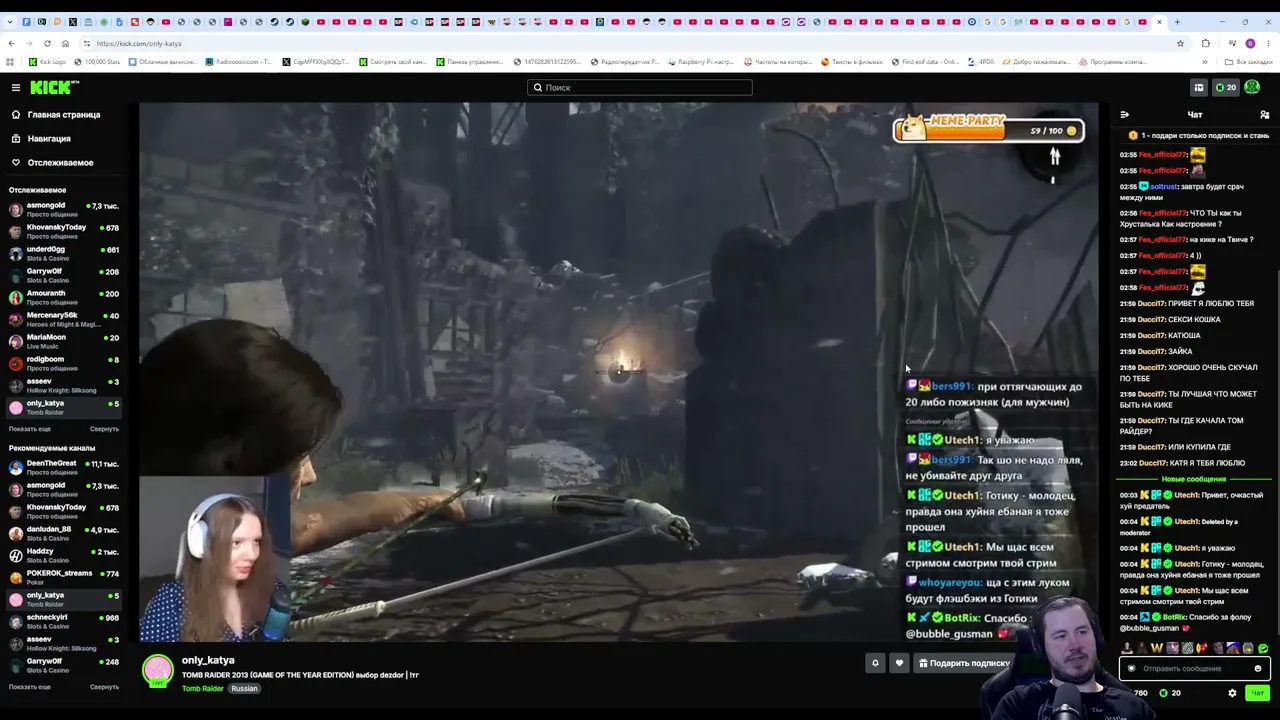
Task: Click schneckyirl channel avatar
Action: (x=16, y=622)
